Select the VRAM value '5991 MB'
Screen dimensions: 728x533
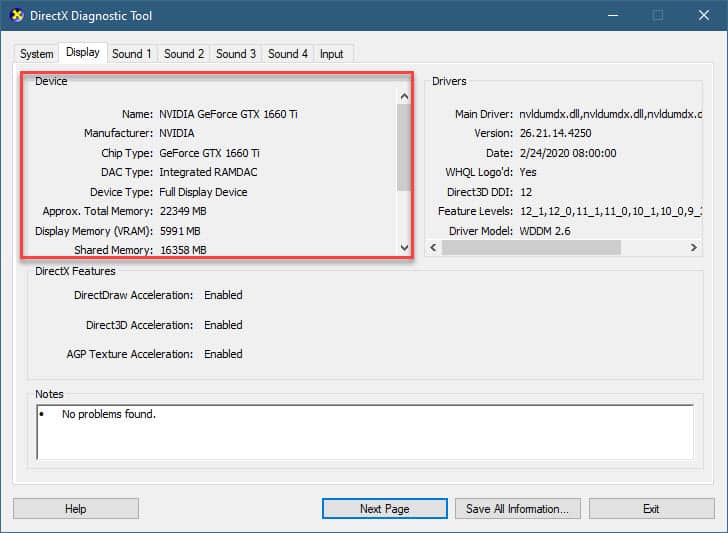pos(180,231)
